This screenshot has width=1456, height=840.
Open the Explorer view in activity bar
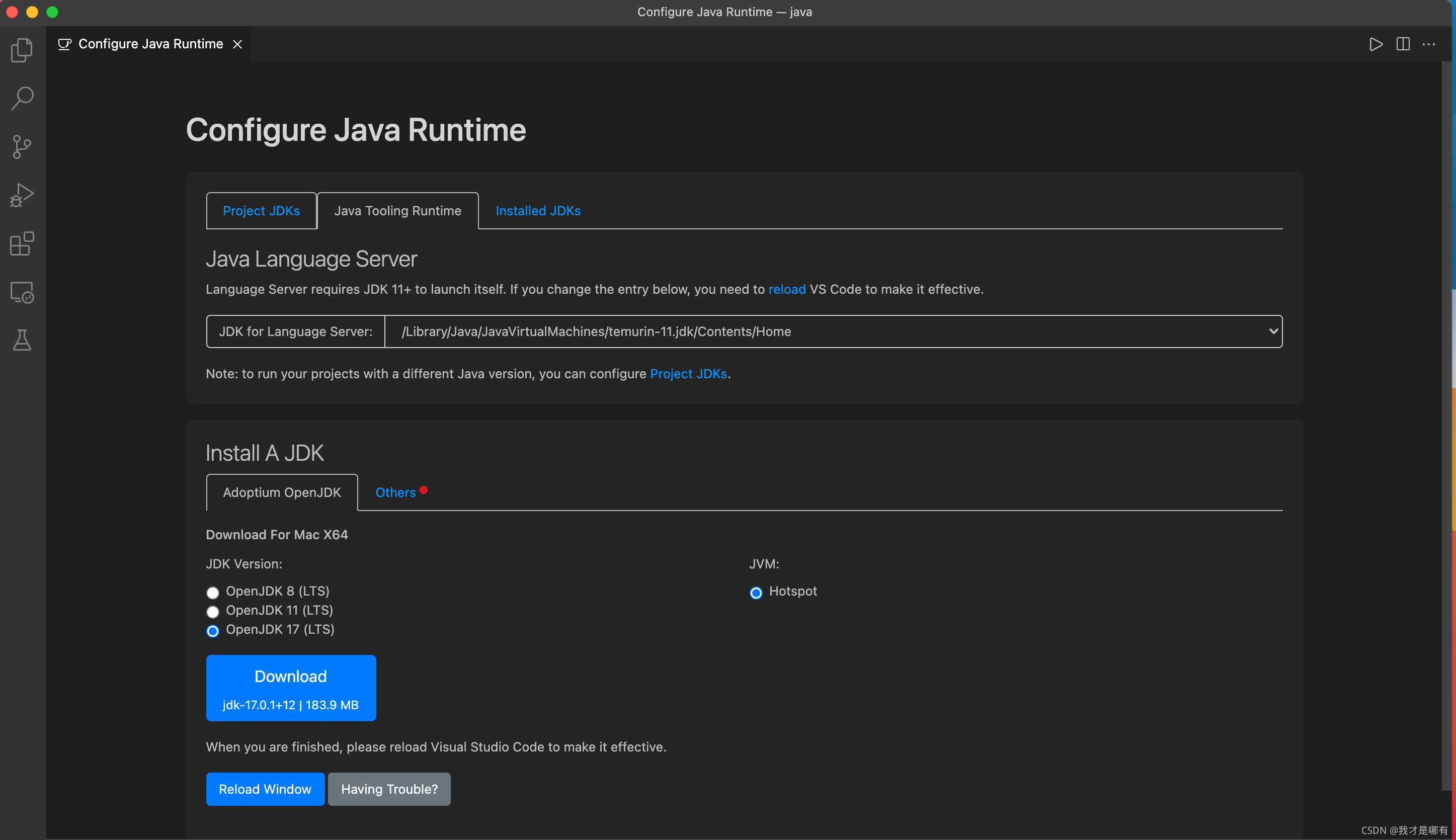pos(22,50)
